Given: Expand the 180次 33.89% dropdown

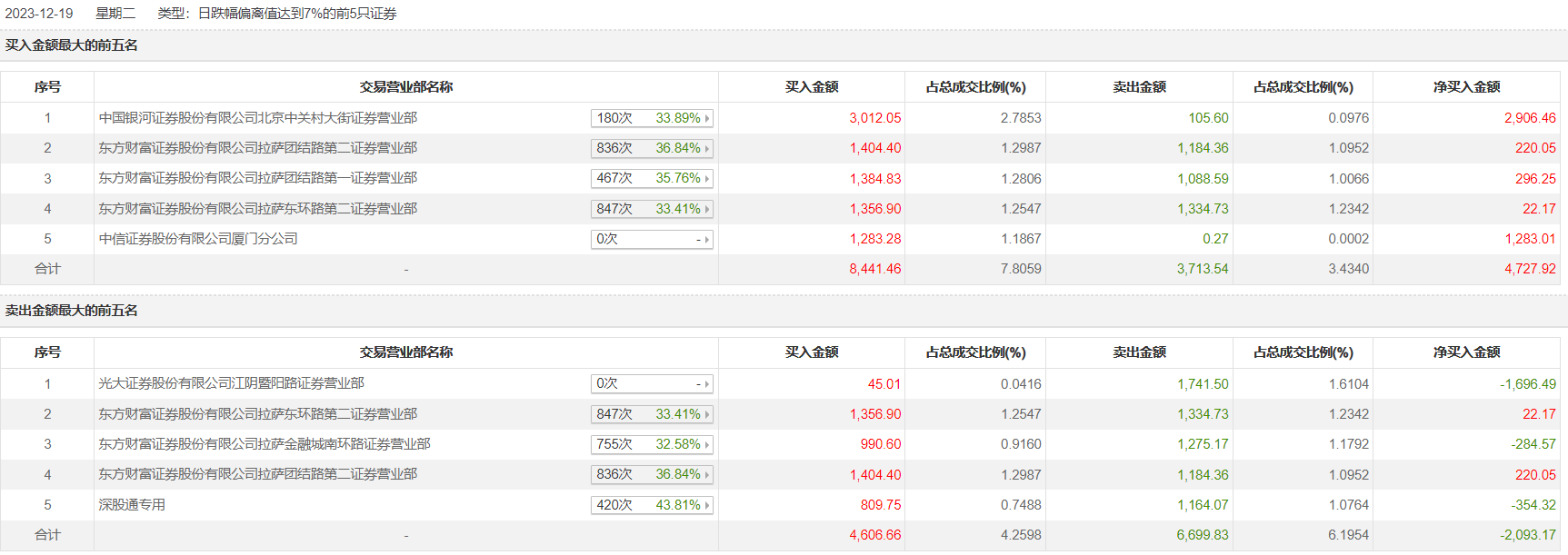Looking at the screenshot, I should click(x=651, y=118).
